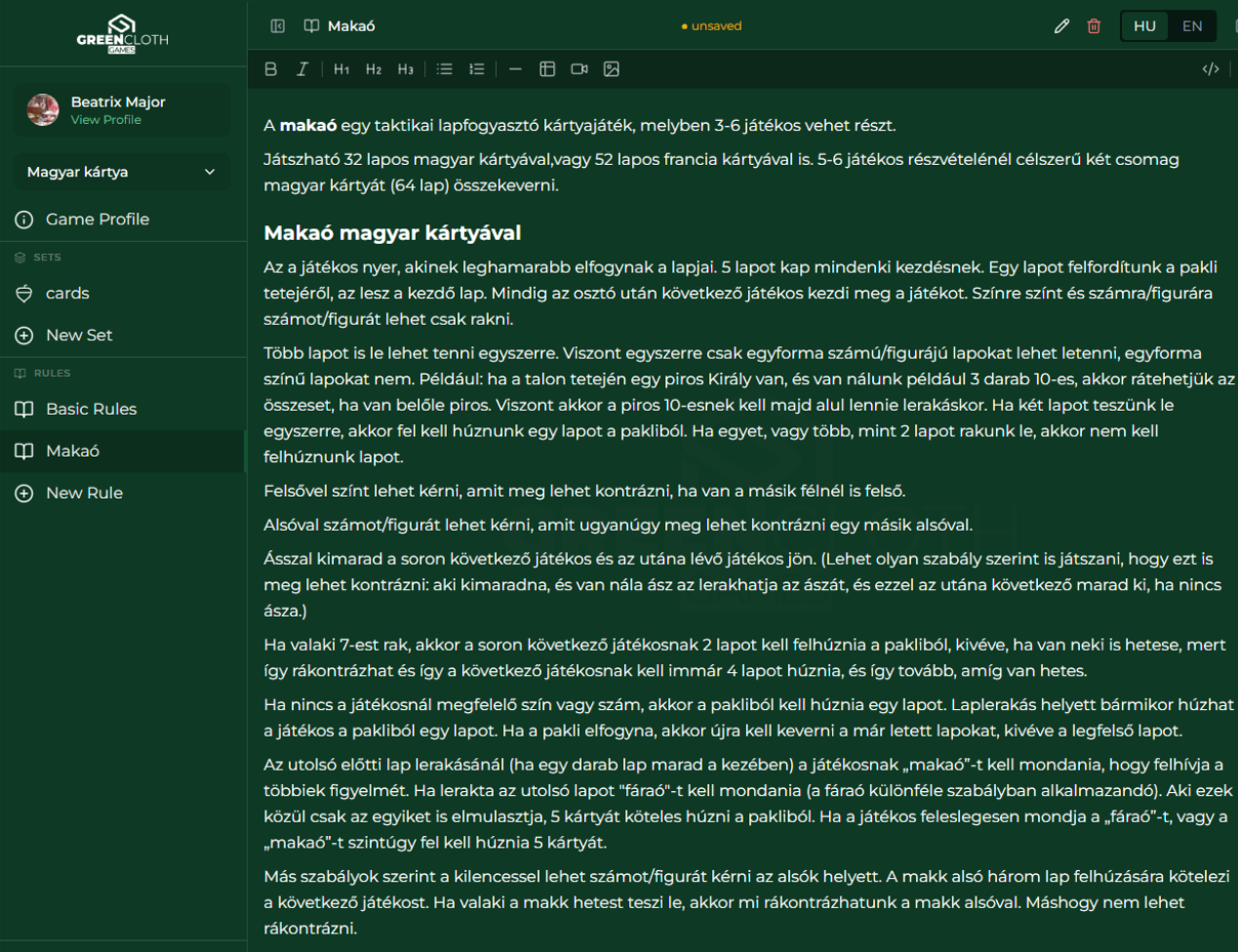
Task: Apply bold formatting in the editor
Action: click(x=270, y=68)
